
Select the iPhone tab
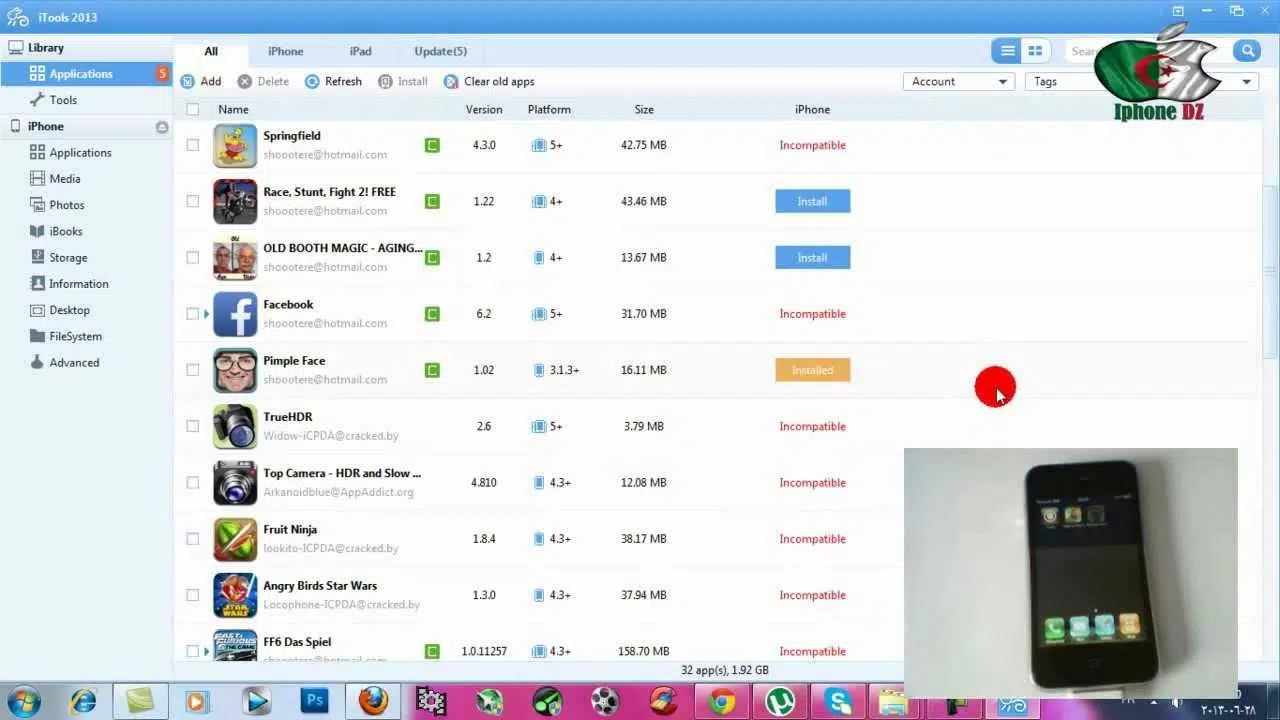coord(285,51)
